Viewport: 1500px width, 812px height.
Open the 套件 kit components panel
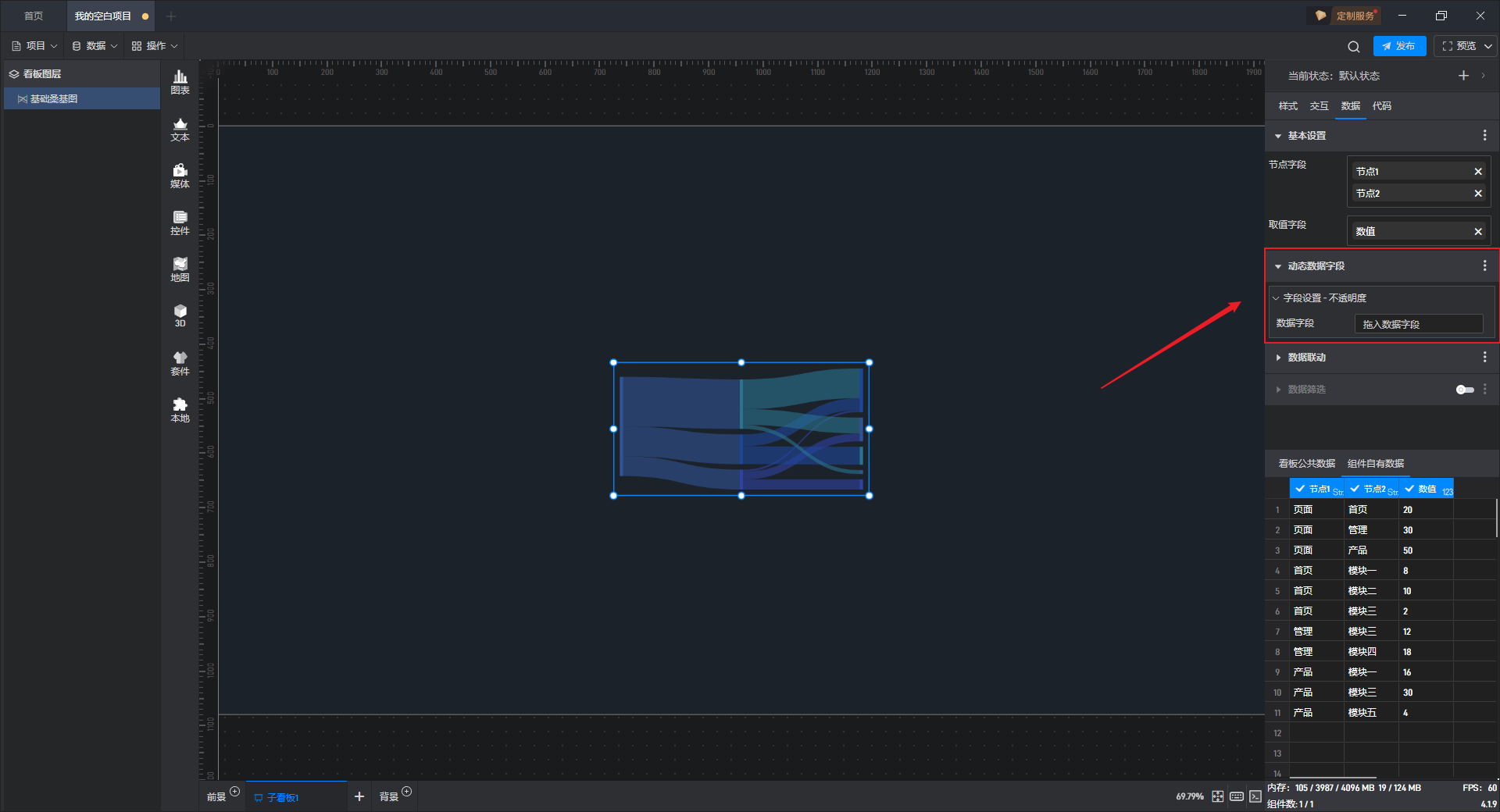click(x=180, y=363)
